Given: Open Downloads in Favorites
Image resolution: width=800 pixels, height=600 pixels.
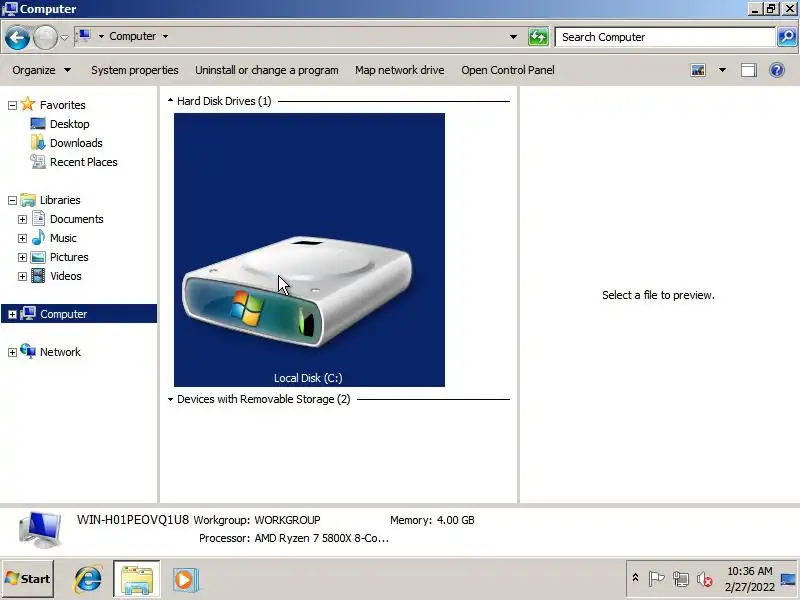Looking at the screenshot, I should (x=76, y=143).
